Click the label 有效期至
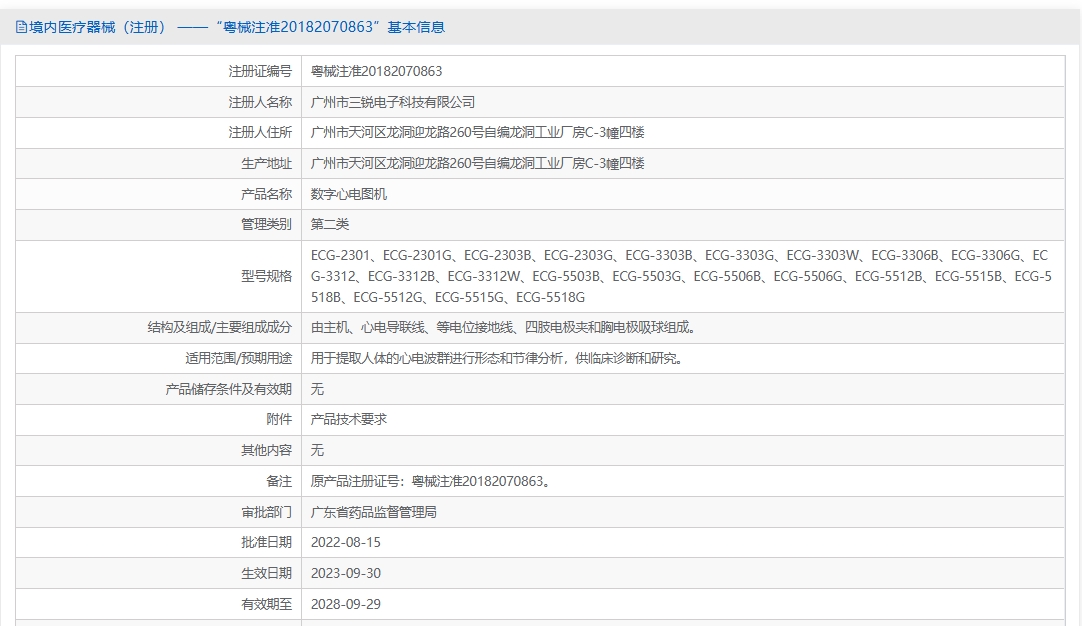 pos(266,604)
